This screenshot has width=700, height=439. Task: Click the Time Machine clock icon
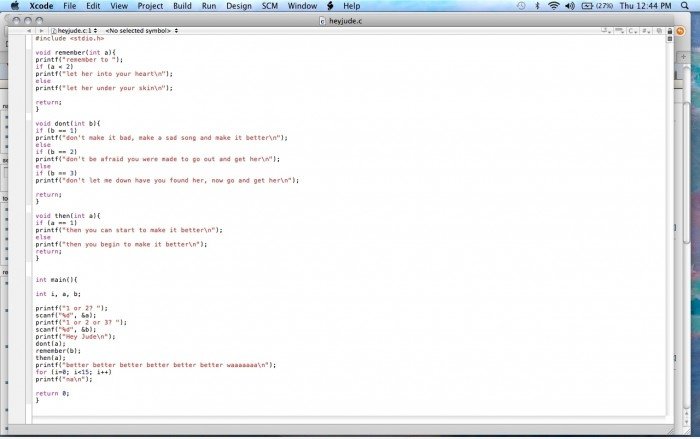(x=521, y=6)
